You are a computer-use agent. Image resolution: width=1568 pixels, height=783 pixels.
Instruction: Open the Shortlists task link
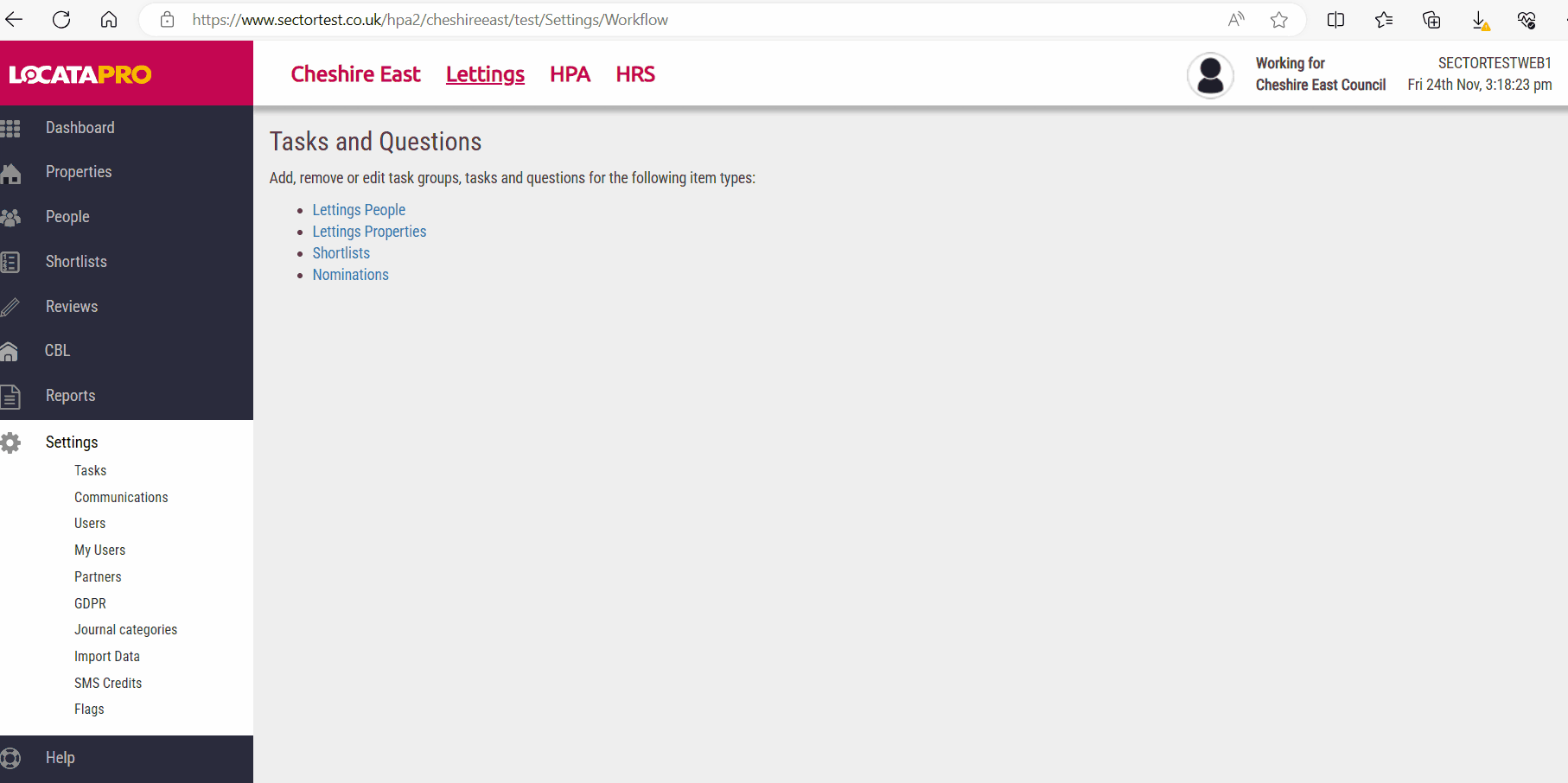[x=341, y=253]
